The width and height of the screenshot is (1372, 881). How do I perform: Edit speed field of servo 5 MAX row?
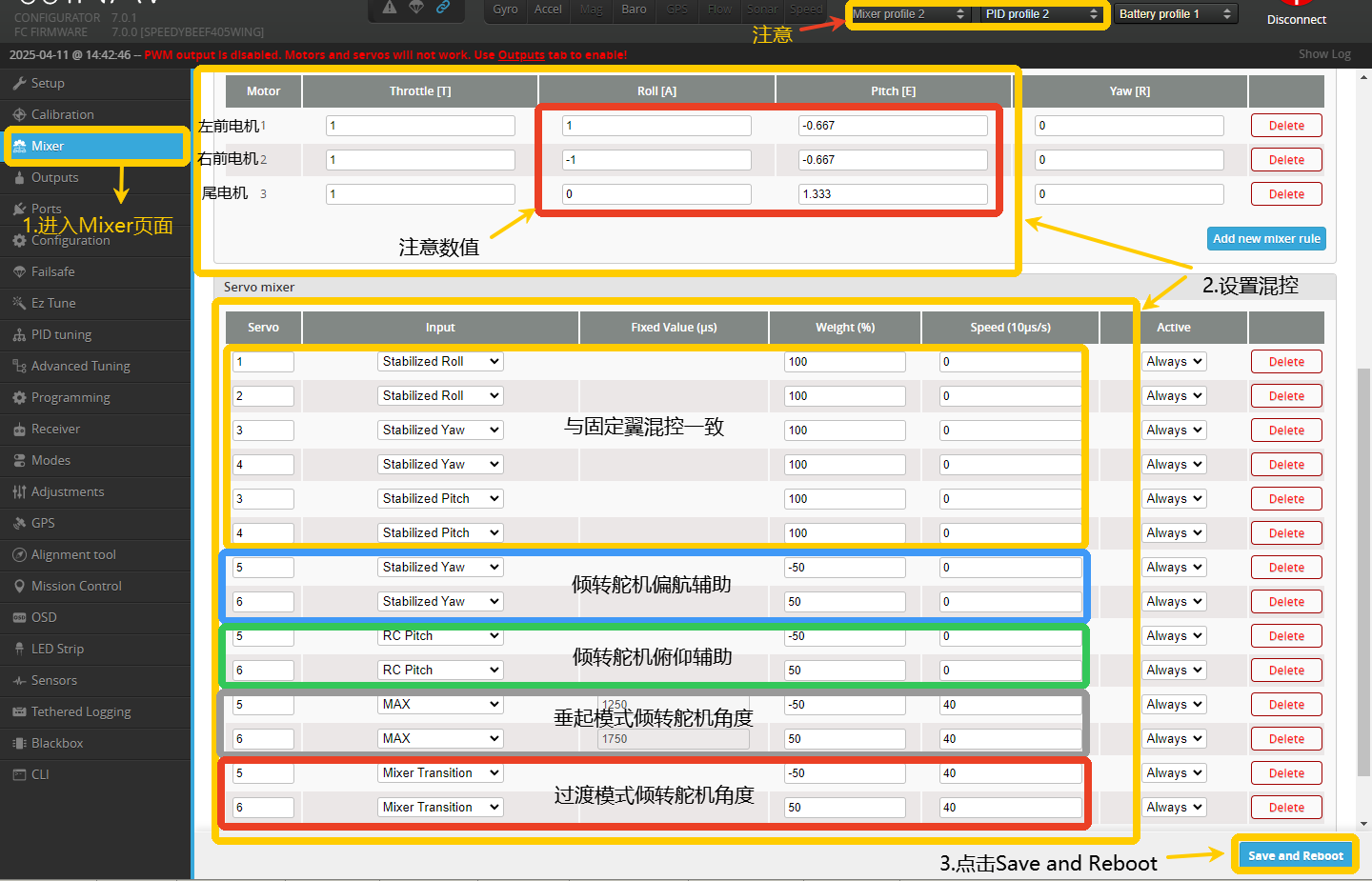point(1011,705)
